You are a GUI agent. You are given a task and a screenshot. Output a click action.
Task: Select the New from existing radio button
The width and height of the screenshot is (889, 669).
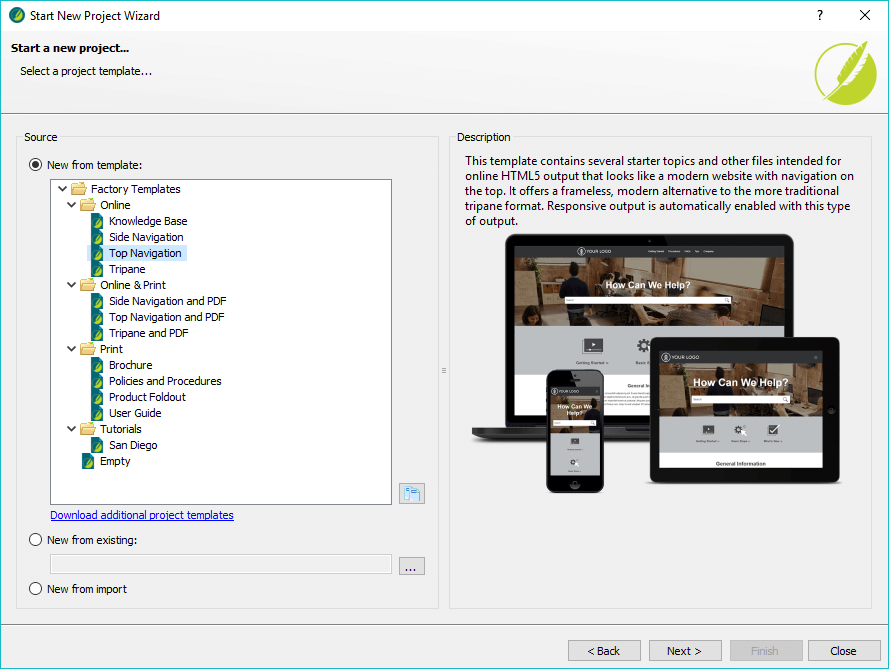pos(35,540)
